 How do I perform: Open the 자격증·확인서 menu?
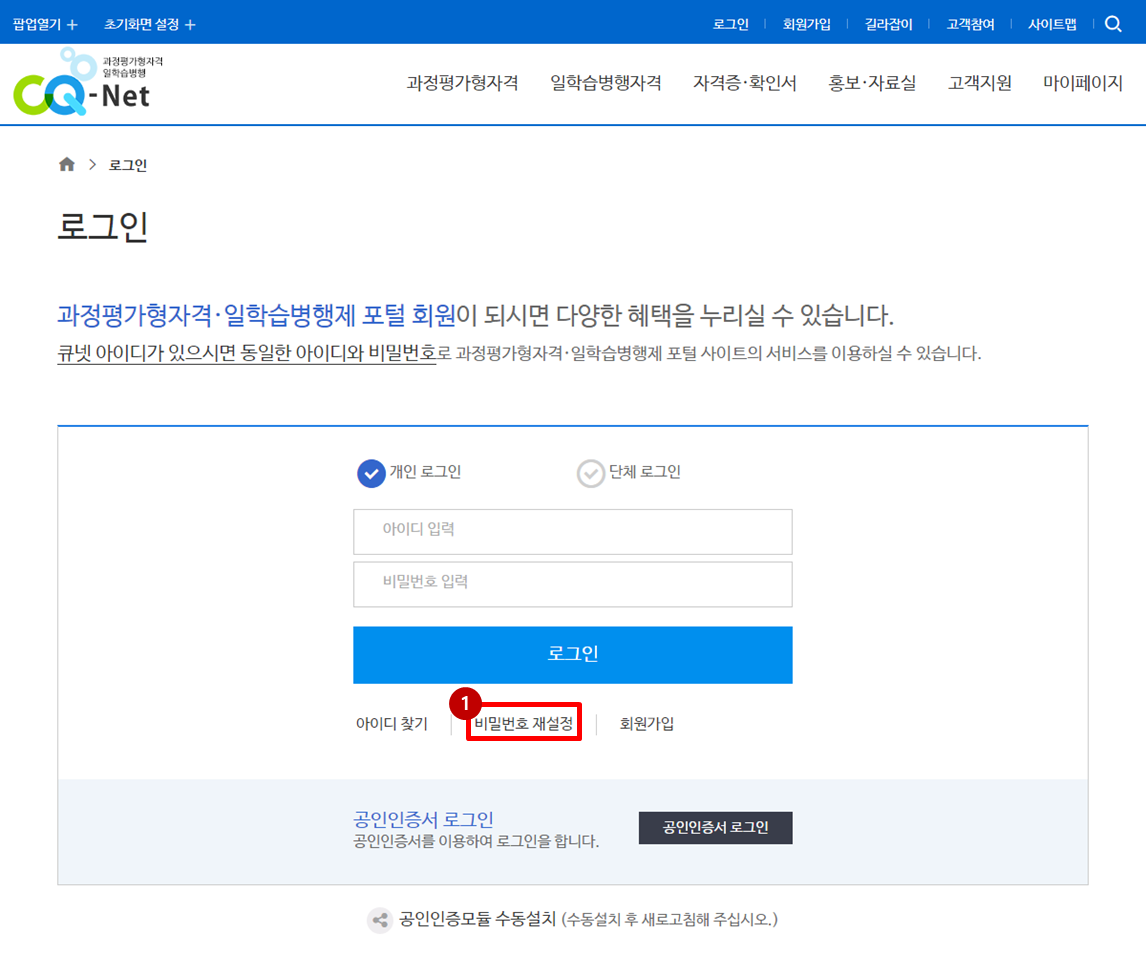745,83
